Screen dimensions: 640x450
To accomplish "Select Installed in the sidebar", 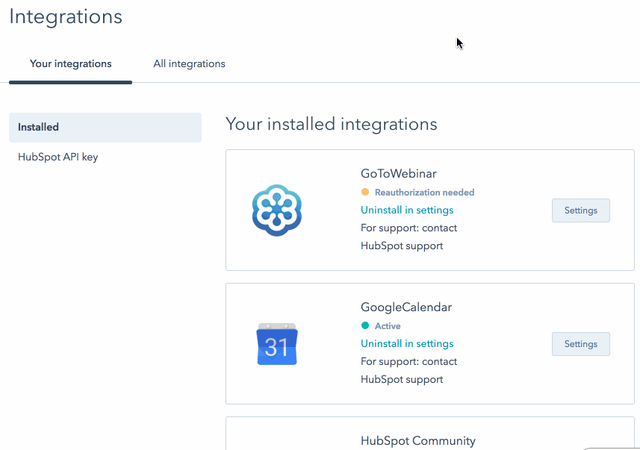I will pos(105,127).
